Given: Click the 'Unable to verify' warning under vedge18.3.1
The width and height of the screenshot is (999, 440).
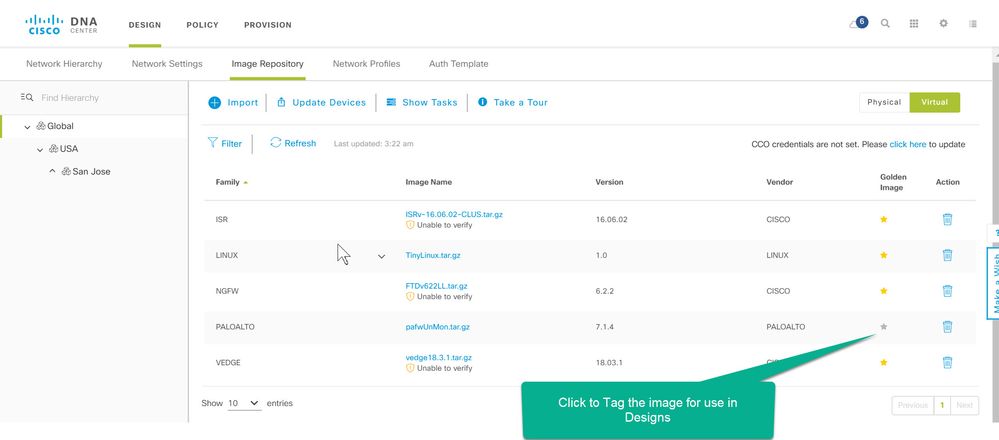Looking at the screenshot, I should 439,368.
